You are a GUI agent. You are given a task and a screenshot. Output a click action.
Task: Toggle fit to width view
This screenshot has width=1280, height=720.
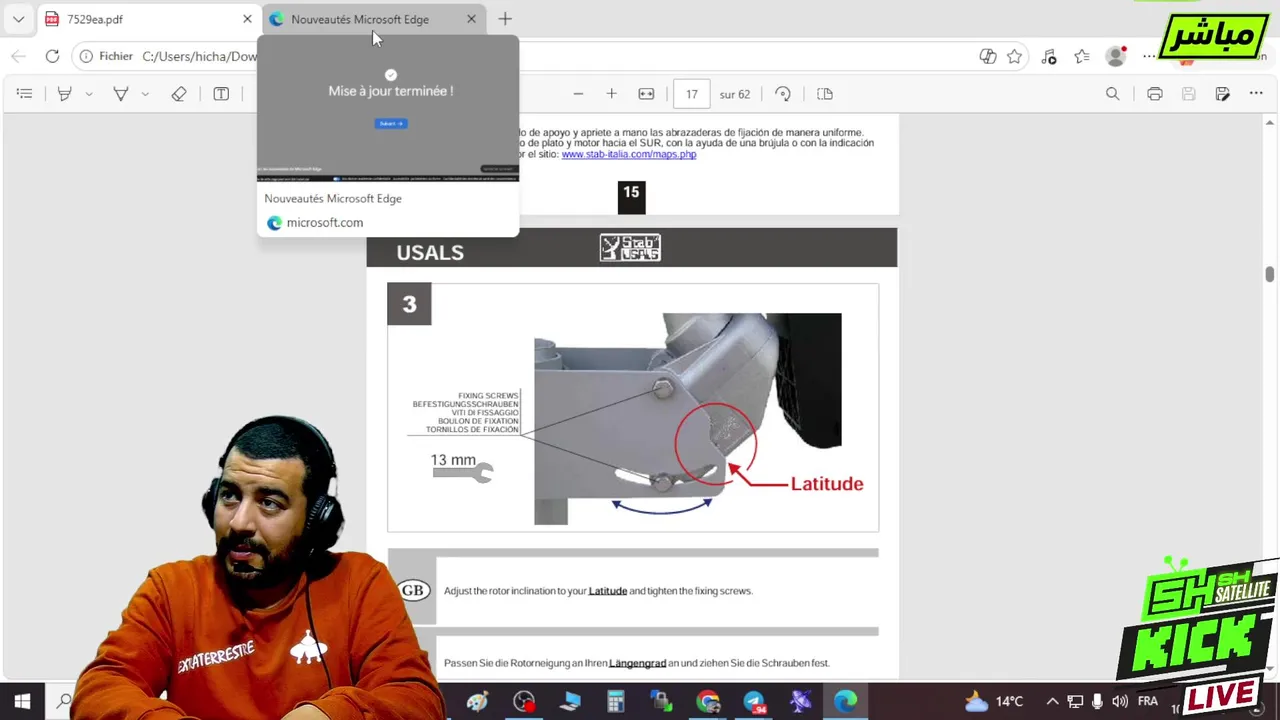(646, 94)
